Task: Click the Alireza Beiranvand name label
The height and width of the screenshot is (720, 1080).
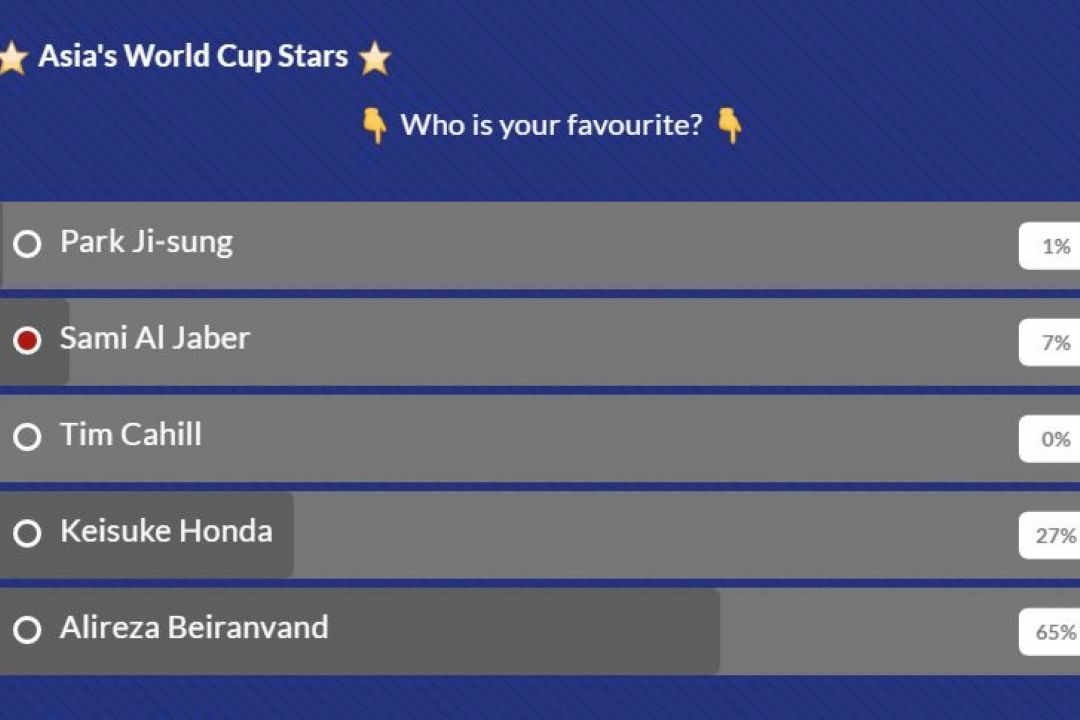Action: point(194,628)
